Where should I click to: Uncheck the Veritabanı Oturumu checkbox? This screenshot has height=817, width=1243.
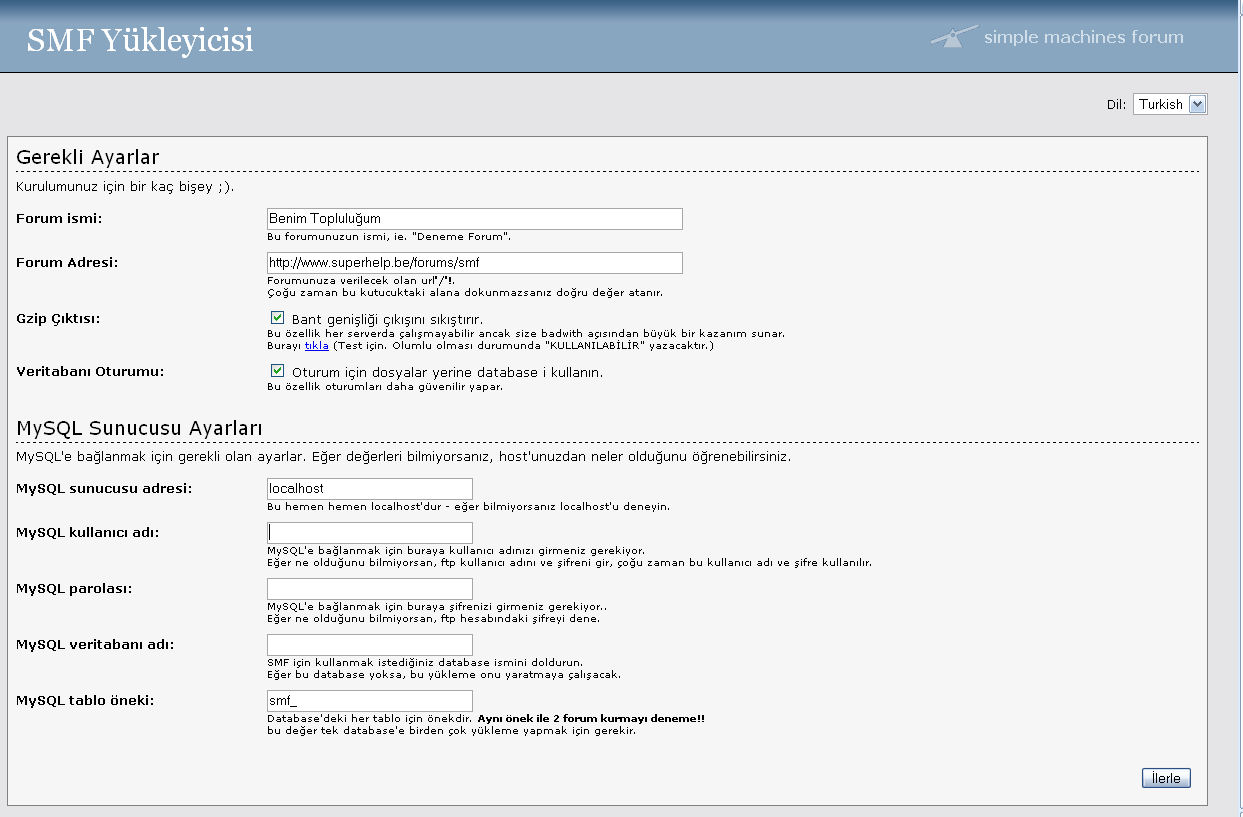(278, 371)
